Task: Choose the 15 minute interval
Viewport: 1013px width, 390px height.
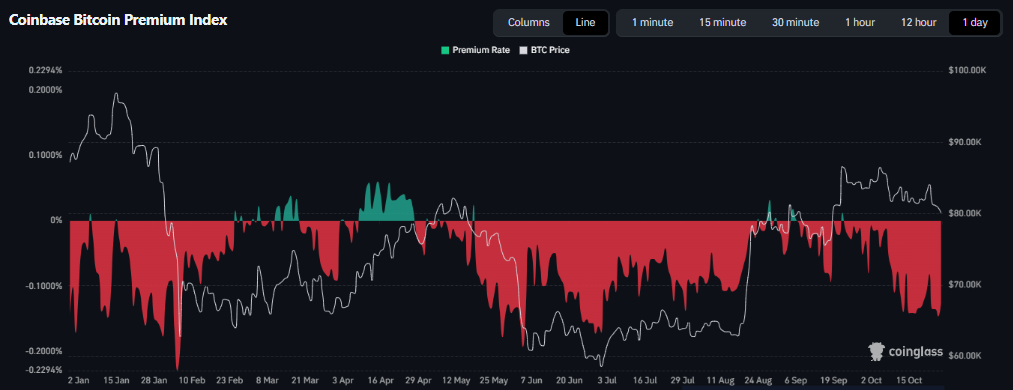Action: (722, 23)
